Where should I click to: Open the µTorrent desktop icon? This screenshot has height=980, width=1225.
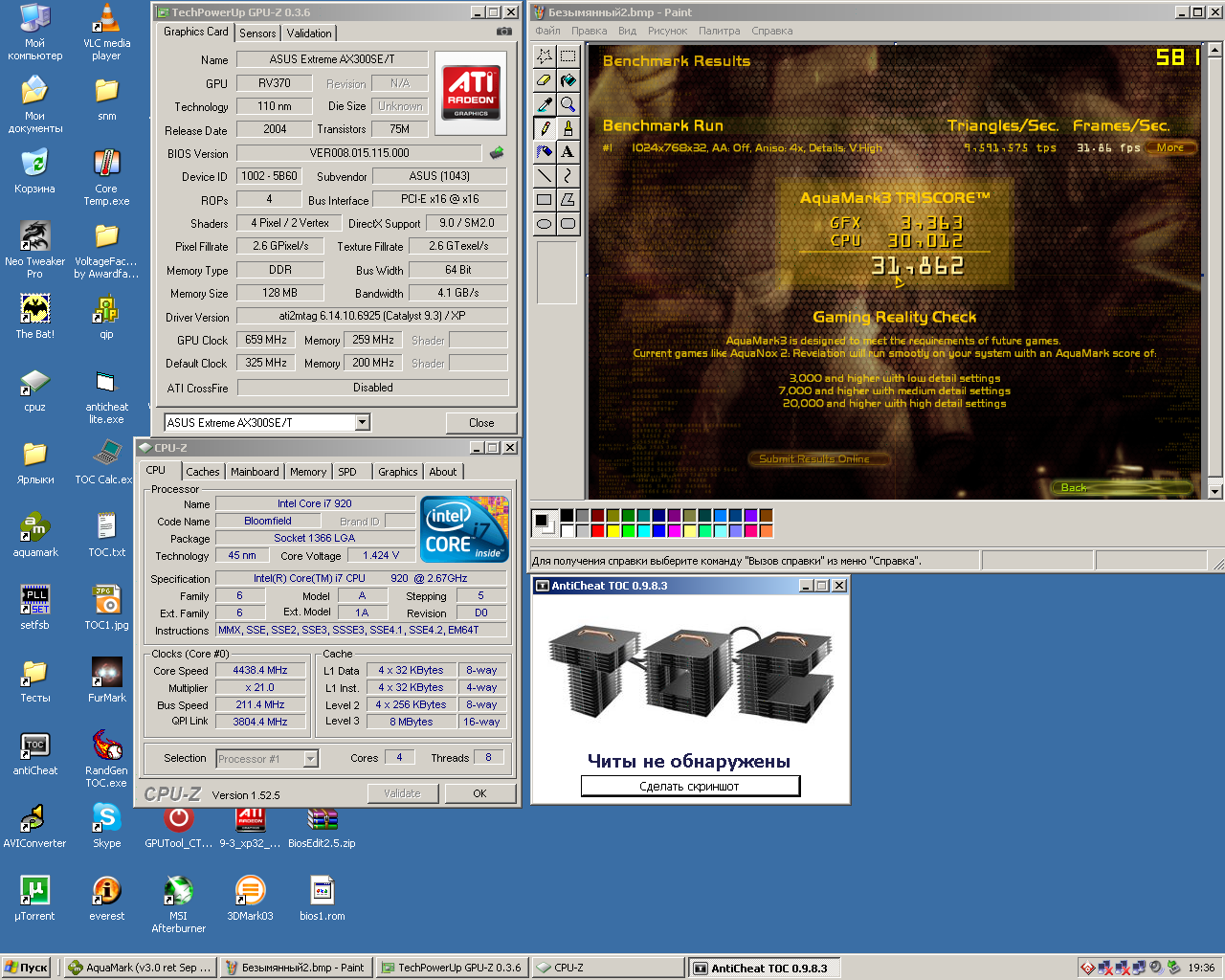pyautogui.click(x=34, y=899)
